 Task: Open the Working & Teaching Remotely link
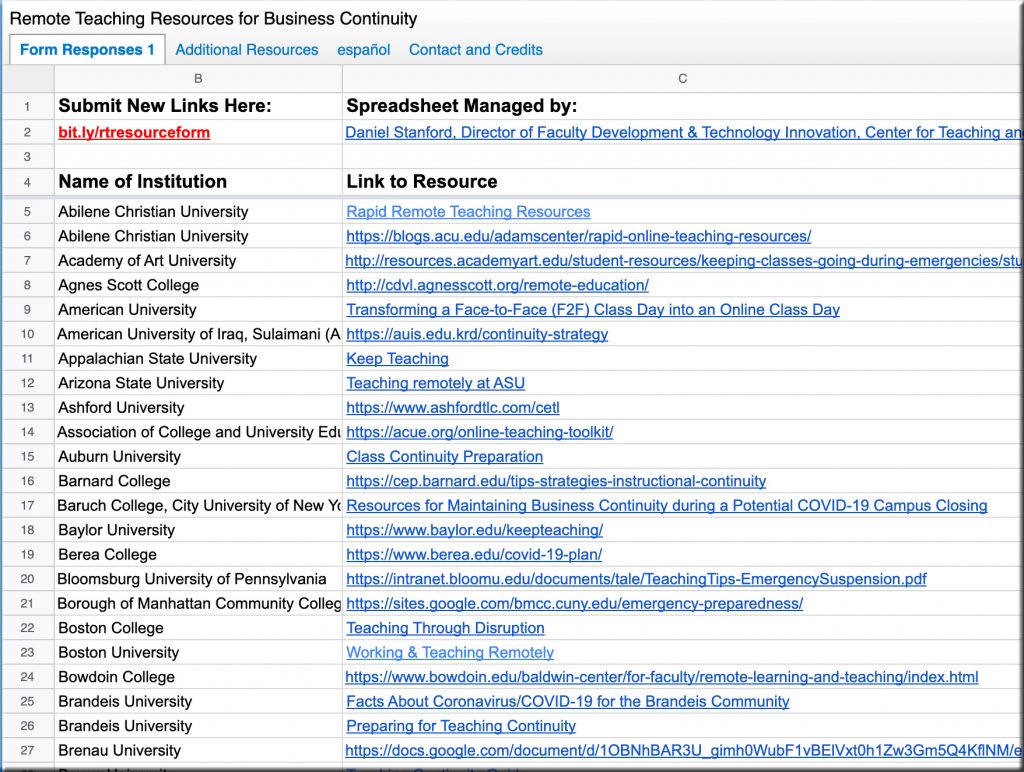coord(450,652)
